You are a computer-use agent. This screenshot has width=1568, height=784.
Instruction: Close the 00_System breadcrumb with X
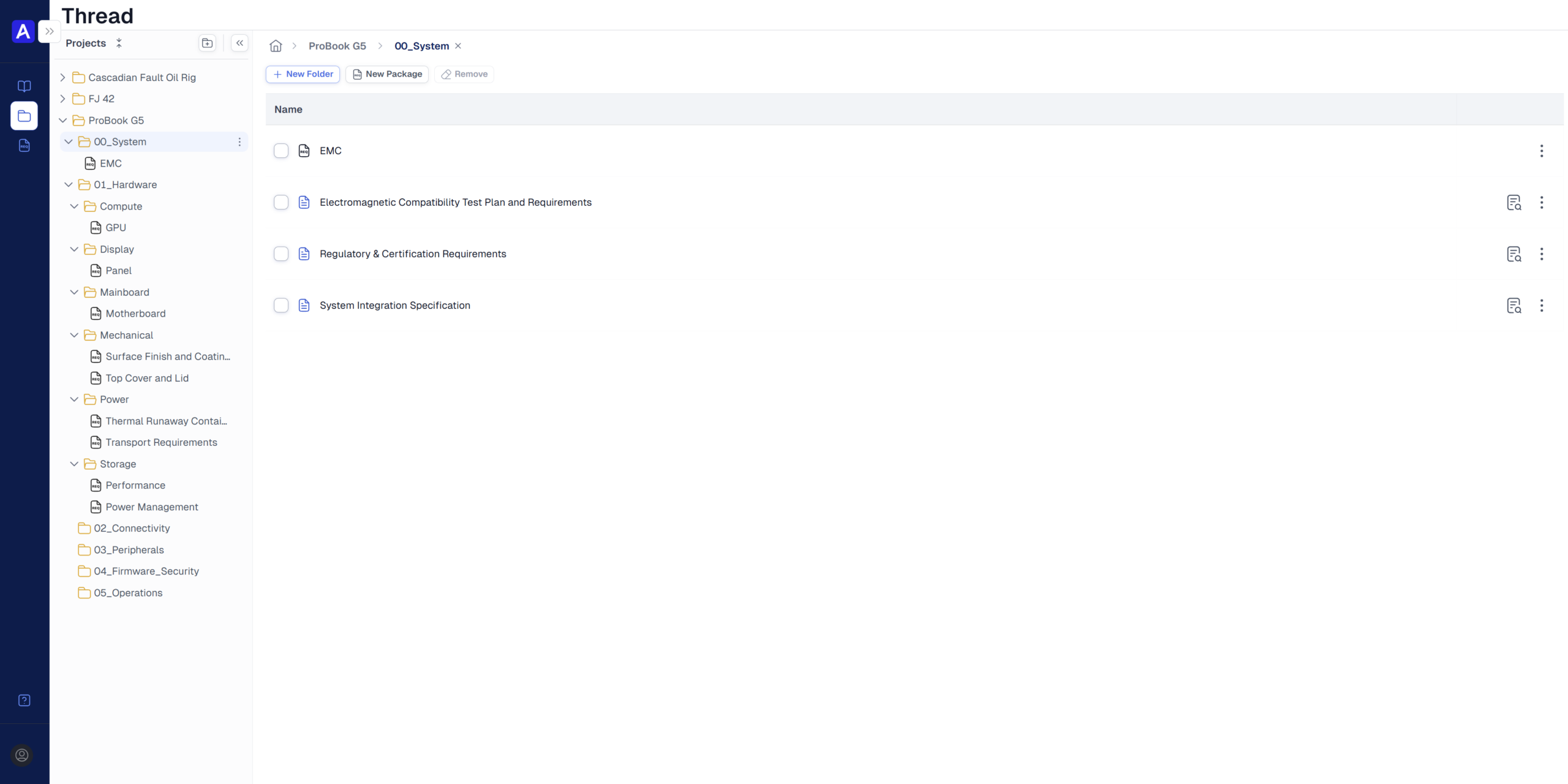click(x=458, y=46)
